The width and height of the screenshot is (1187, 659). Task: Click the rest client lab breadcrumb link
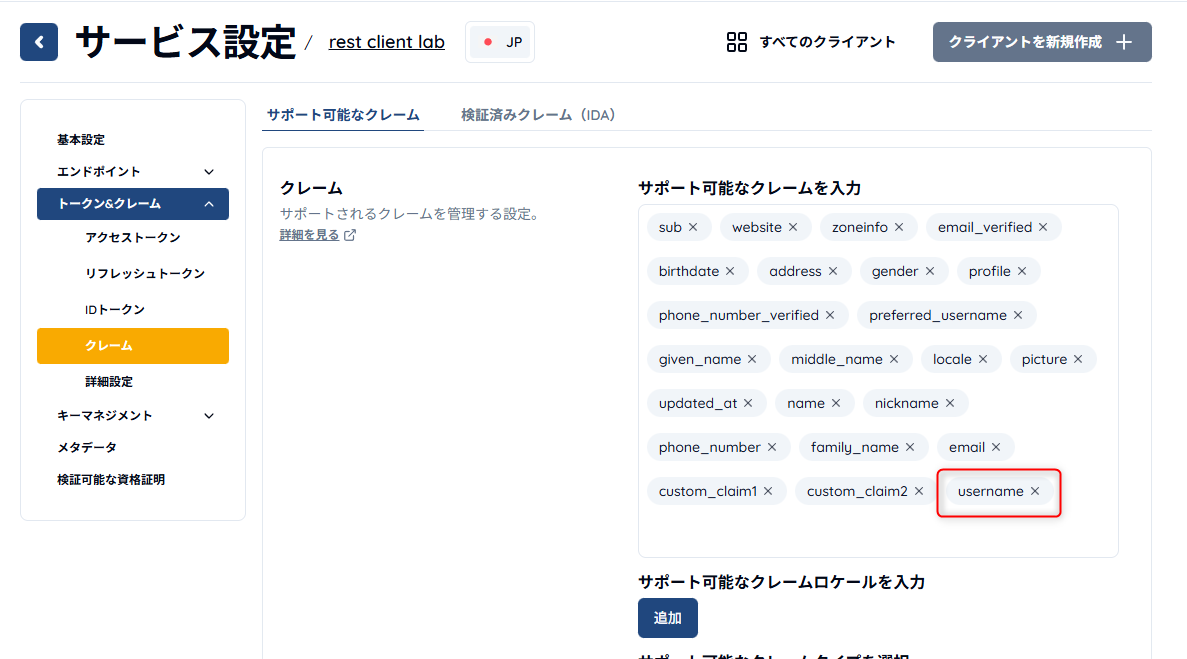click(386, 42)
